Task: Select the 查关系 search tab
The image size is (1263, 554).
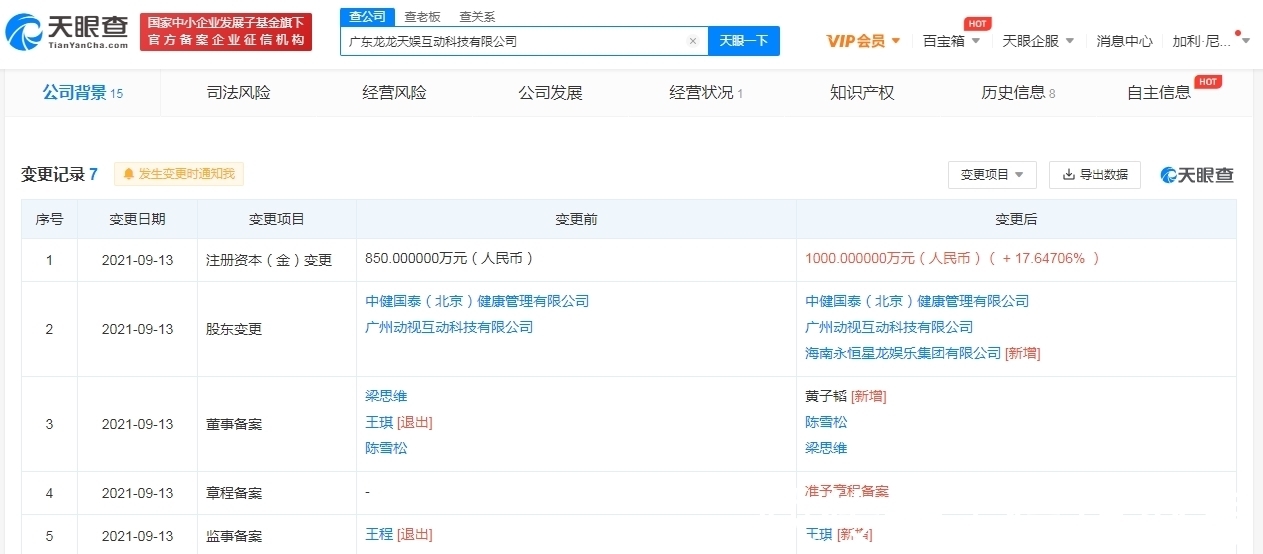Action: point(477,17)
